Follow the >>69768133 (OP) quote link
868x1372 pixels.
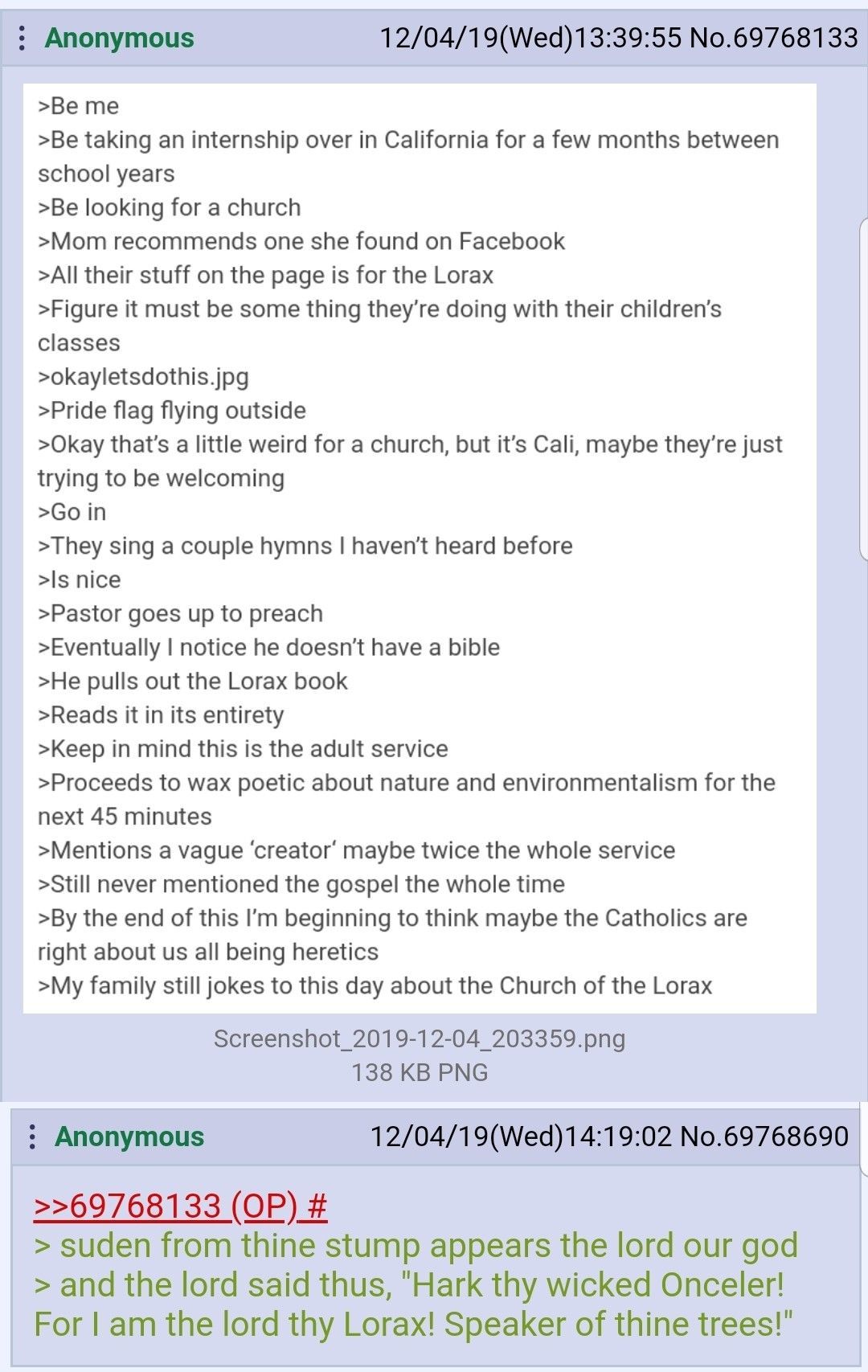coord(181,1206)
